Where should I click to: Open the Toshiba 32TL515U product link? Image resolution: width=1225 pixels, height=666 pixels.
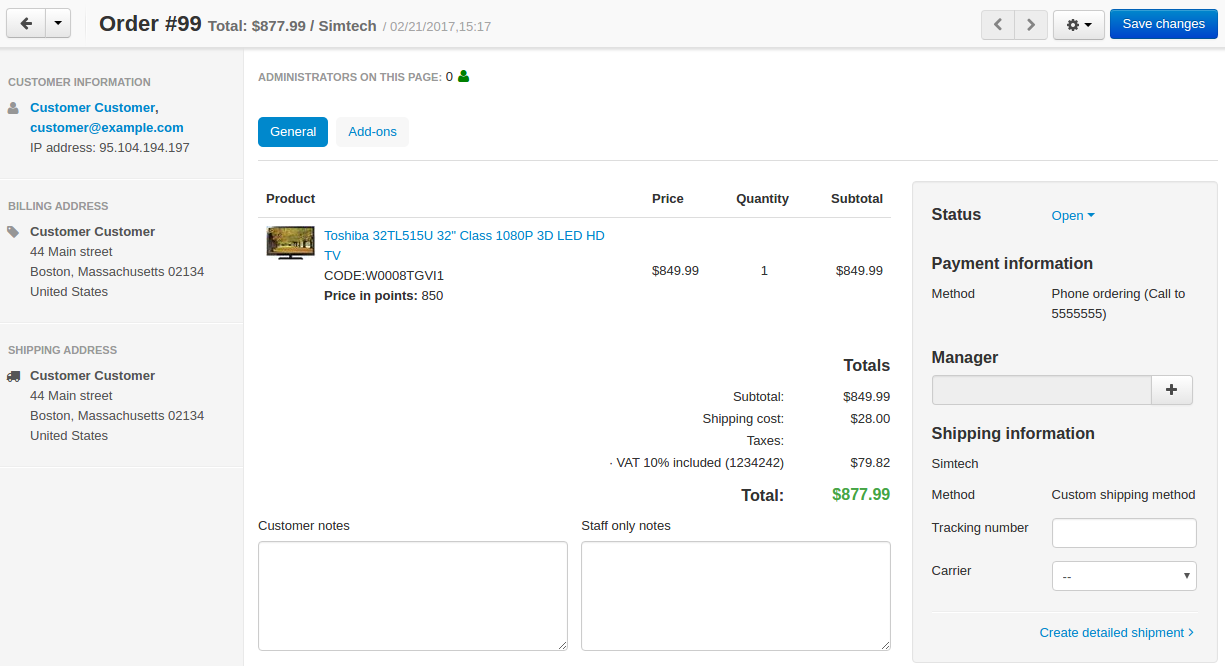464,245
